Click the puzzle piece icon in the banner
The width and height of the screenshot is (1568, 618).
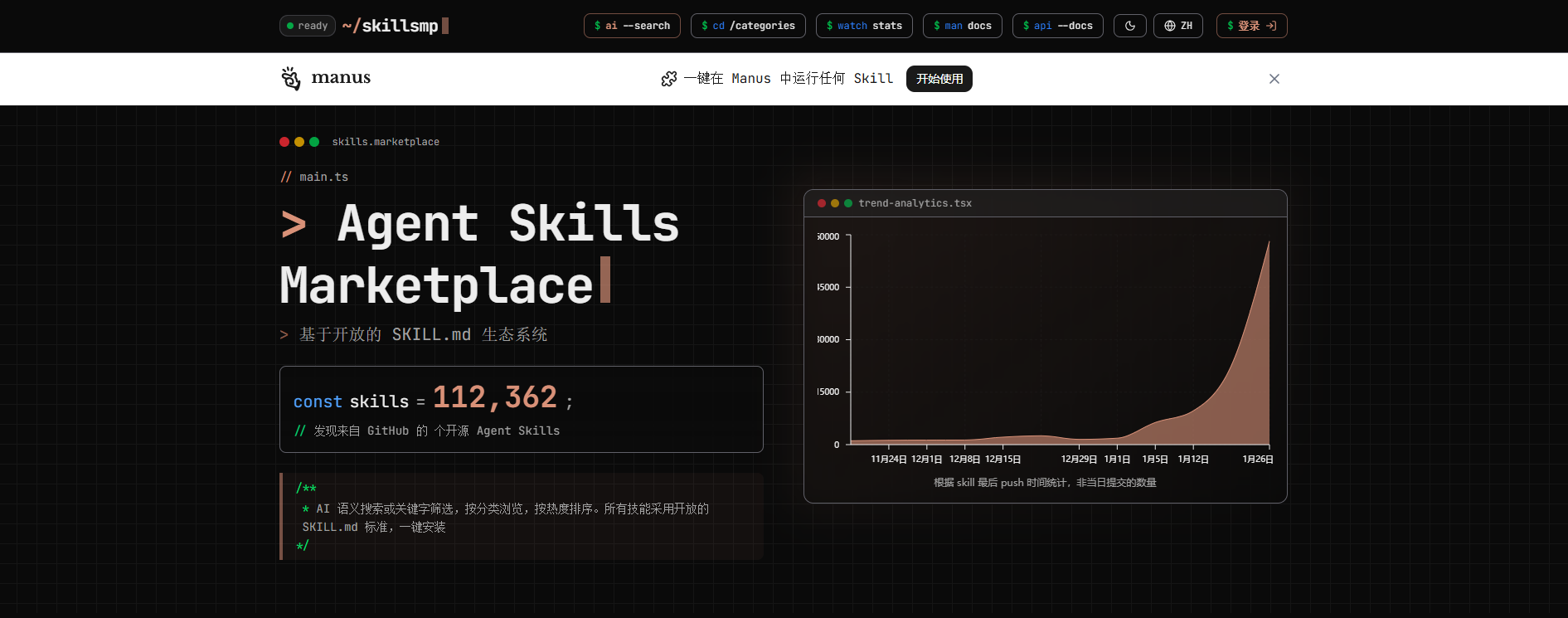[669, 79]
